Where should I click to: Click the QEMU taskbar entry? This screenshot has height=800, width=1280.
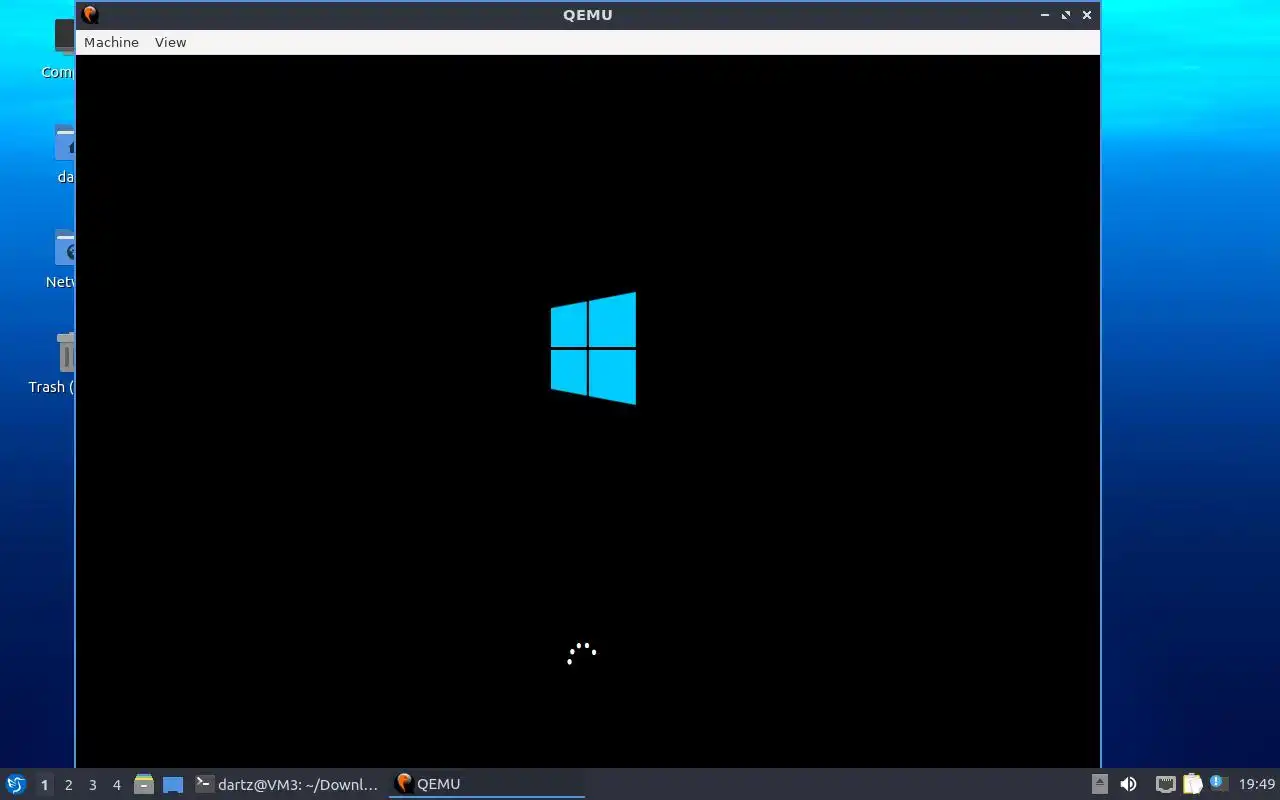(487, 784)
